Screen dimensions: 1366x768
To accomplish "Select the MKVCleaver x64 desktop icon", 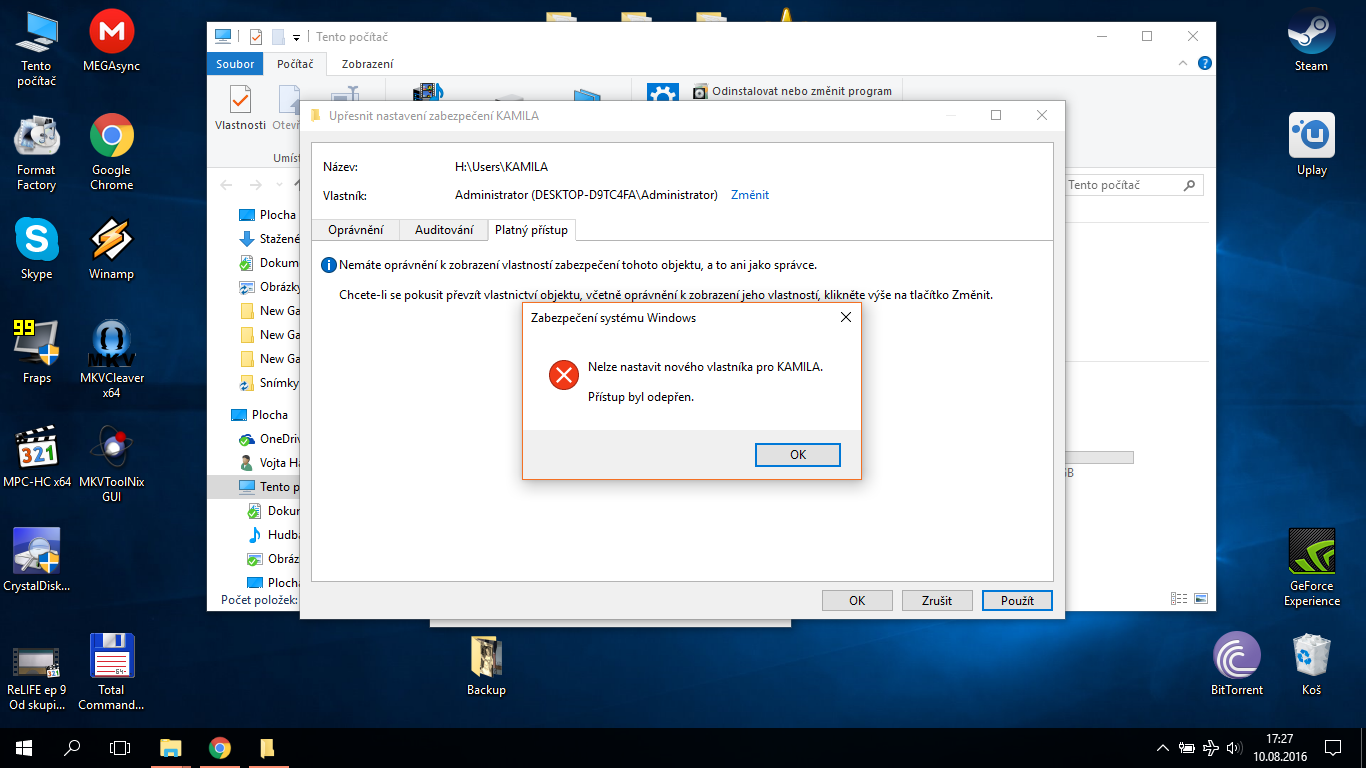I will tap(112, 360).
